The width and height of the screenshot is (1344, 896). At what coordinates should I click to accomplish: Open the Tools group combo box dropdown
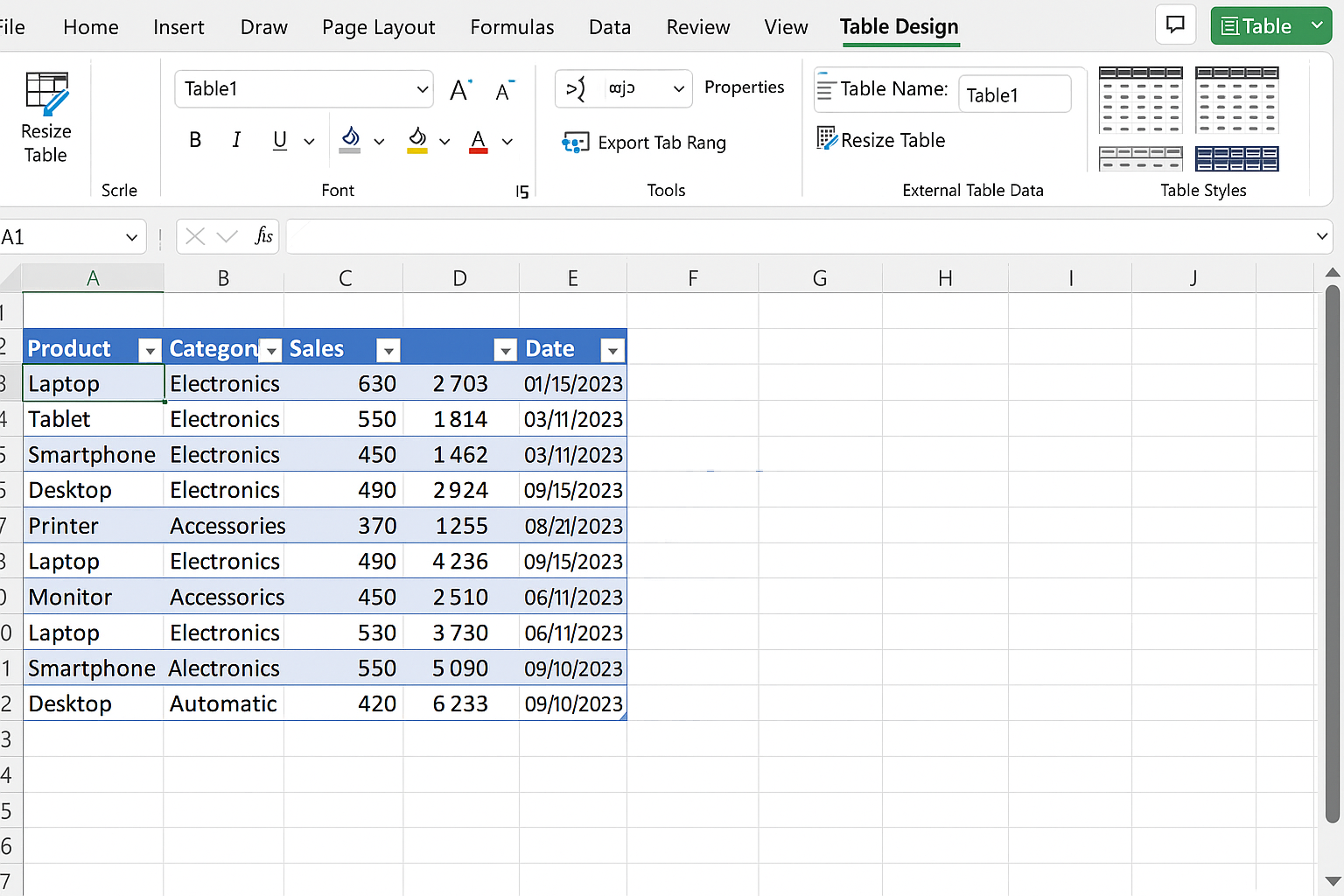[x=678, y=88]
